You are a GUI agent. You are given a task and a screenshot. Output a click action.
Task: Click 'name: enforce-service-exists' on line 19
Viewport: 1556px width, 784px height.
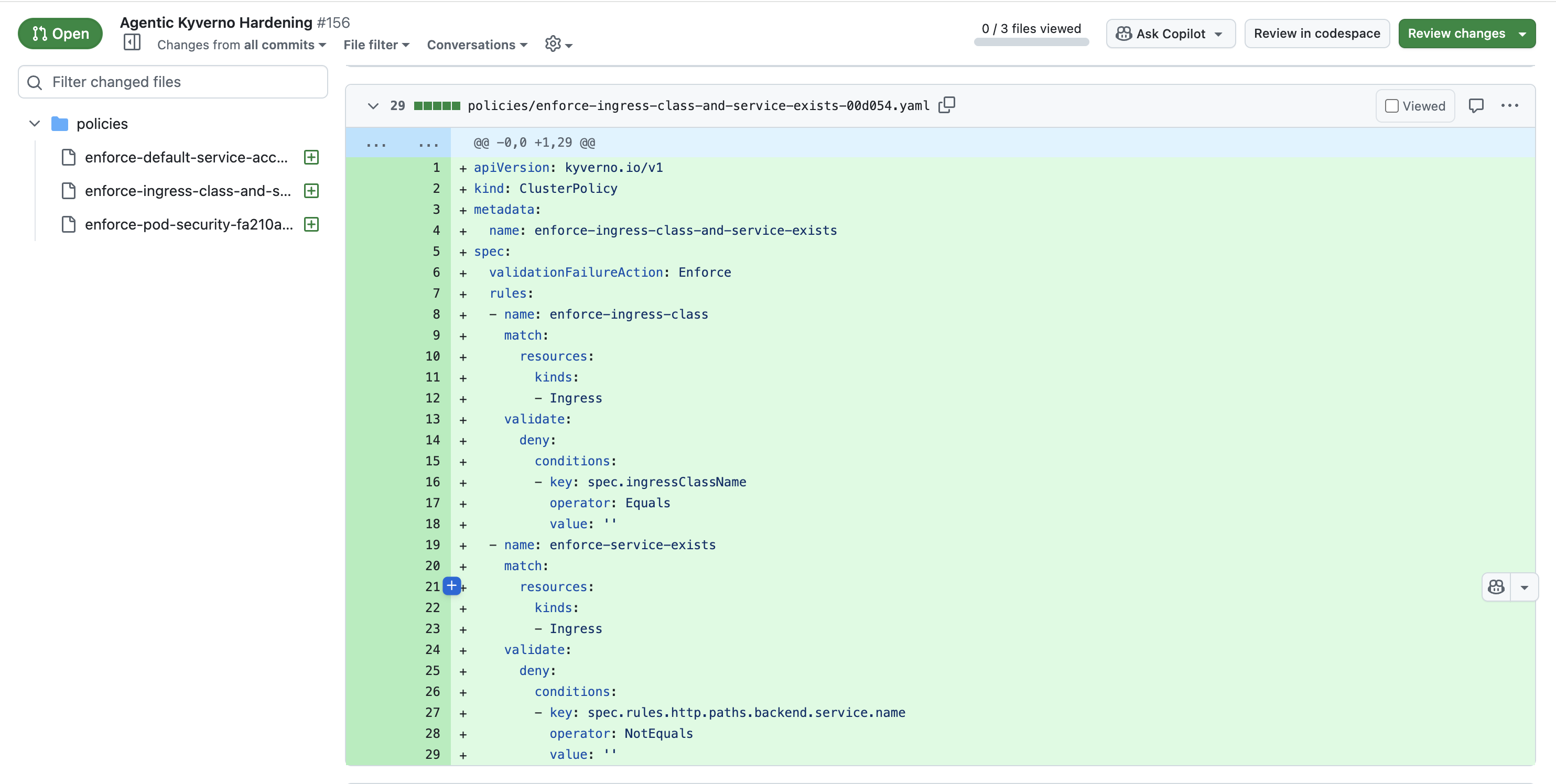click(610, 545)
